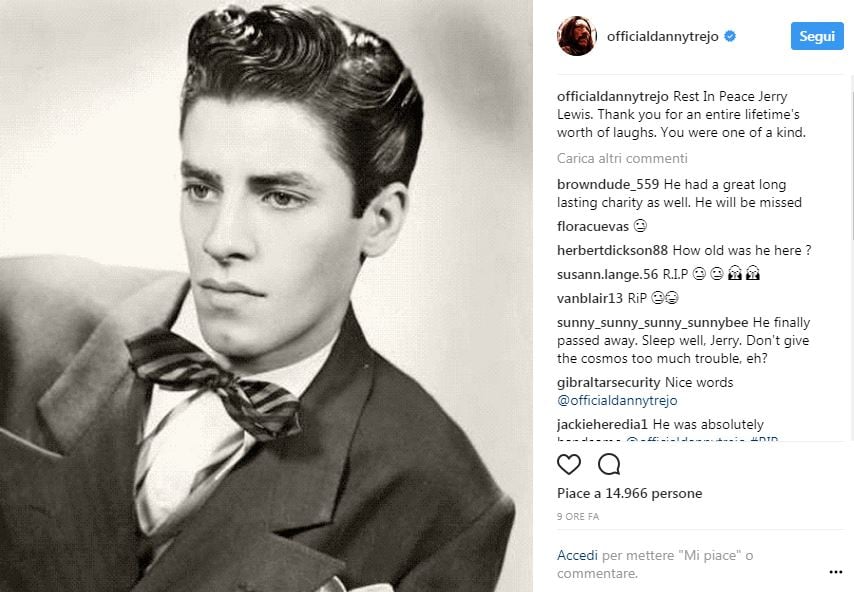Like the post with the heart icon

[x=568, y=464]
